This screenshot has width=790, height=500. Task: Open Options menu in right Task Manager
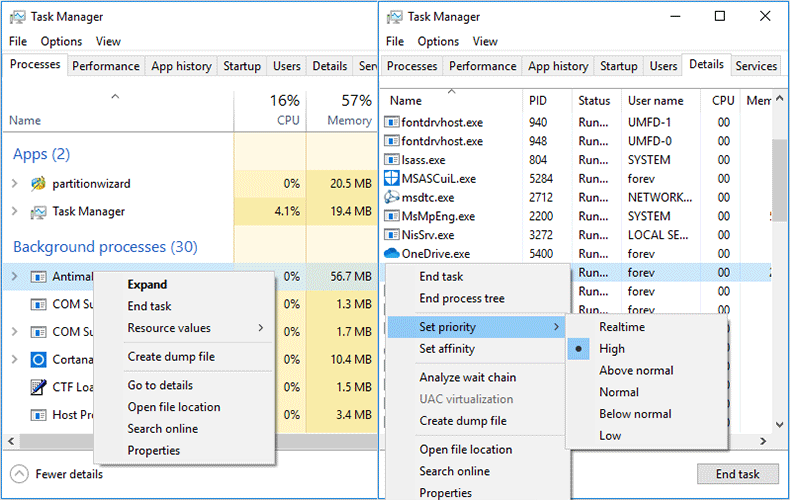[438, 41]
